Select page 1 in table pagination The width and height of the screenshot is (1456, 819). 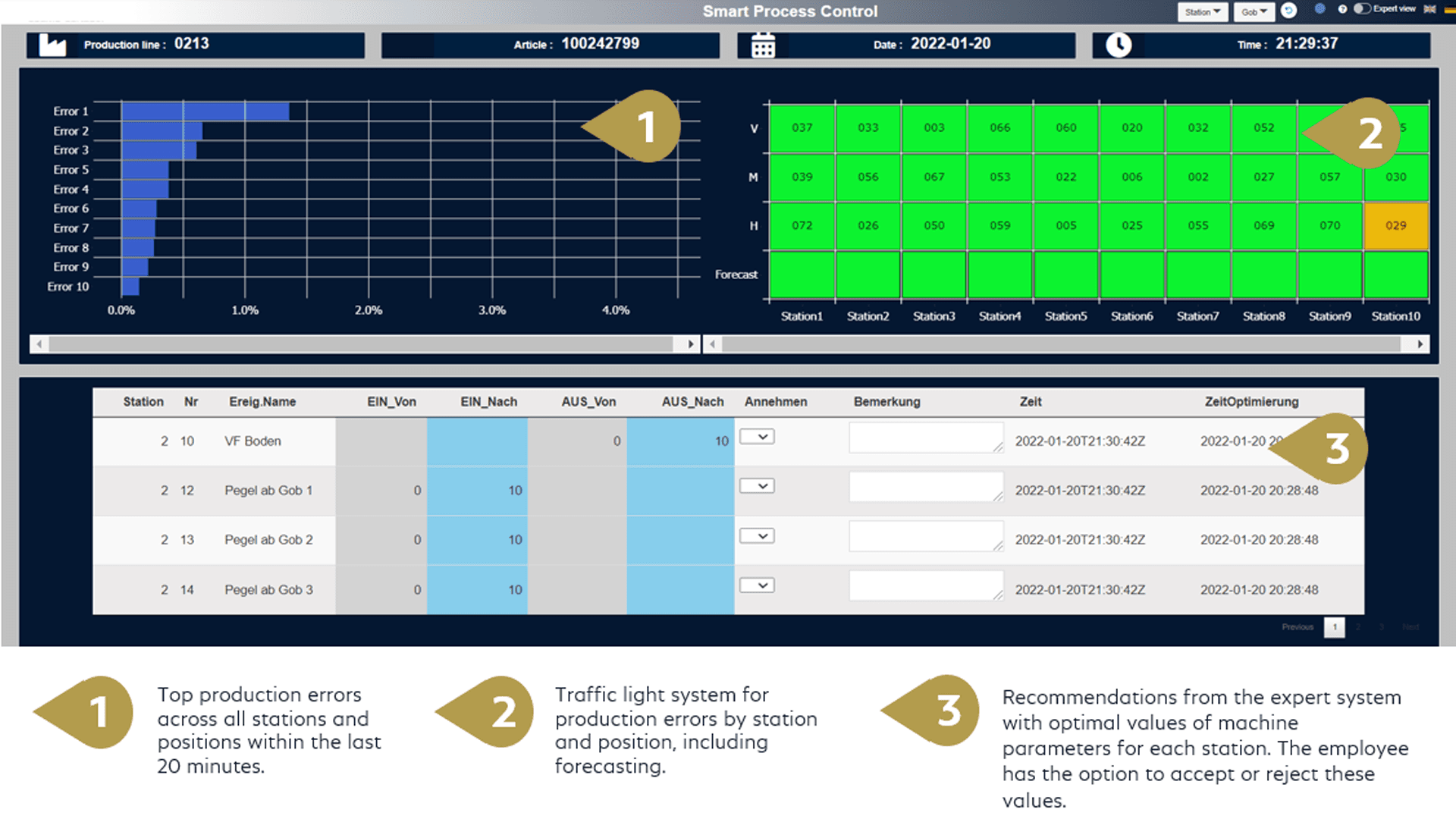[1335, 627]
